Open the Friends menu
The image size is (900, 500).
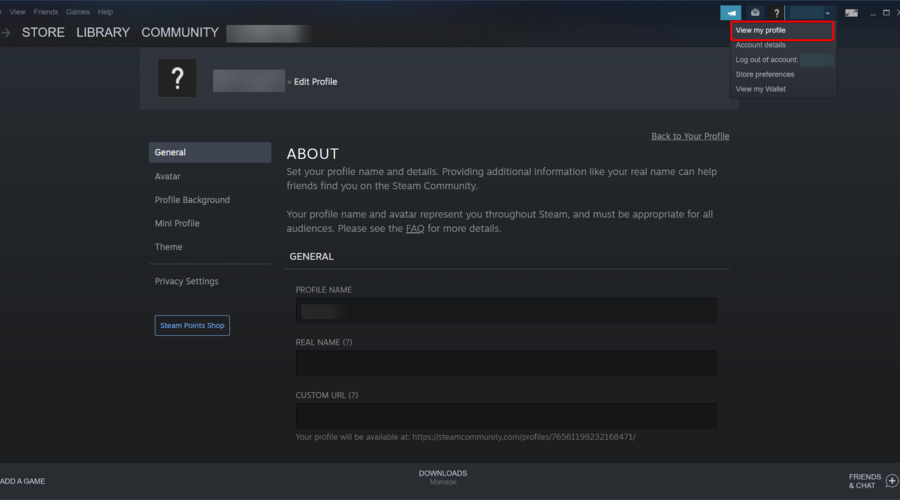(x=45, y=11)
